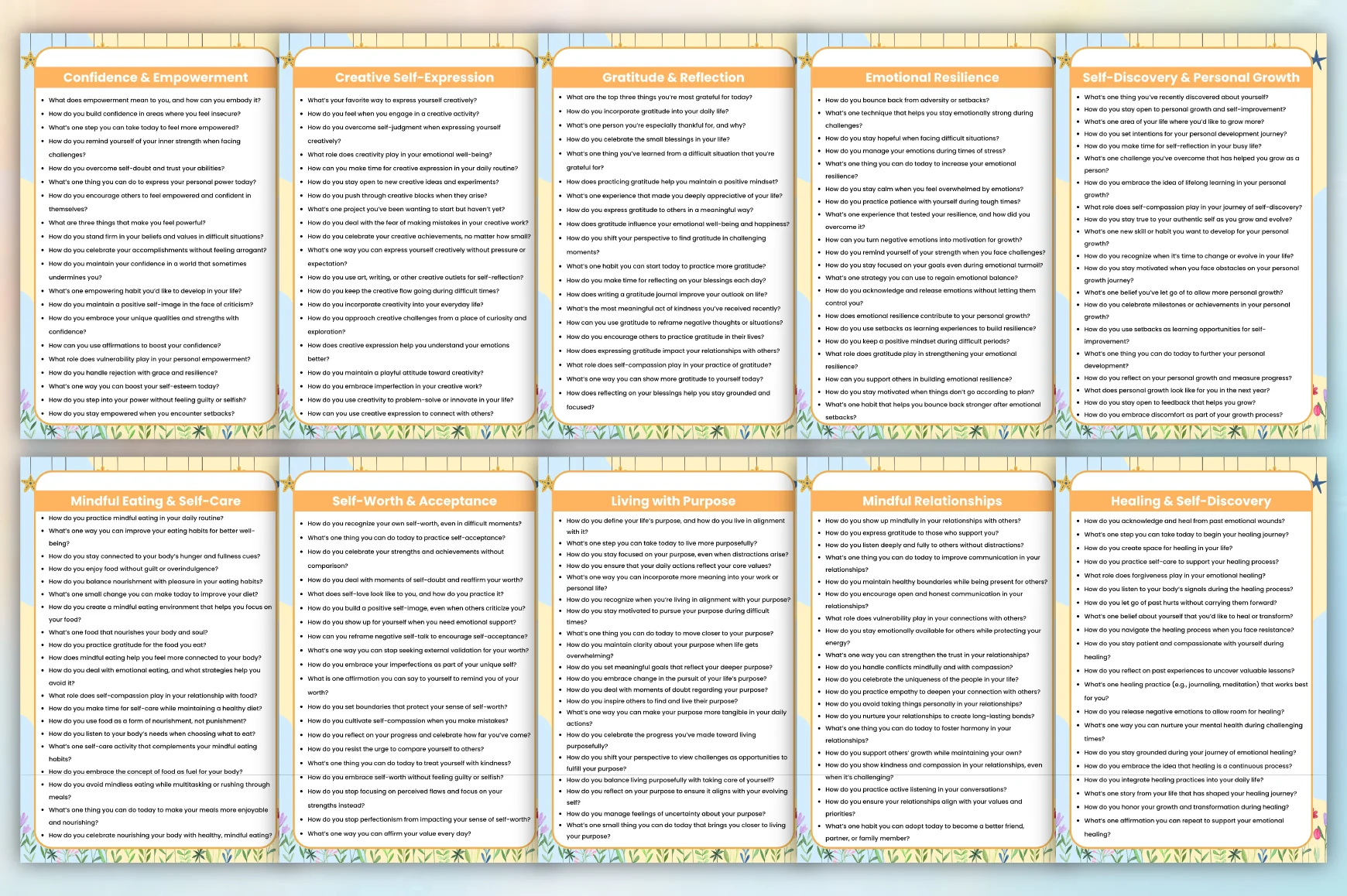Click the question about what self-love looks like

click(x=406, y=594)
